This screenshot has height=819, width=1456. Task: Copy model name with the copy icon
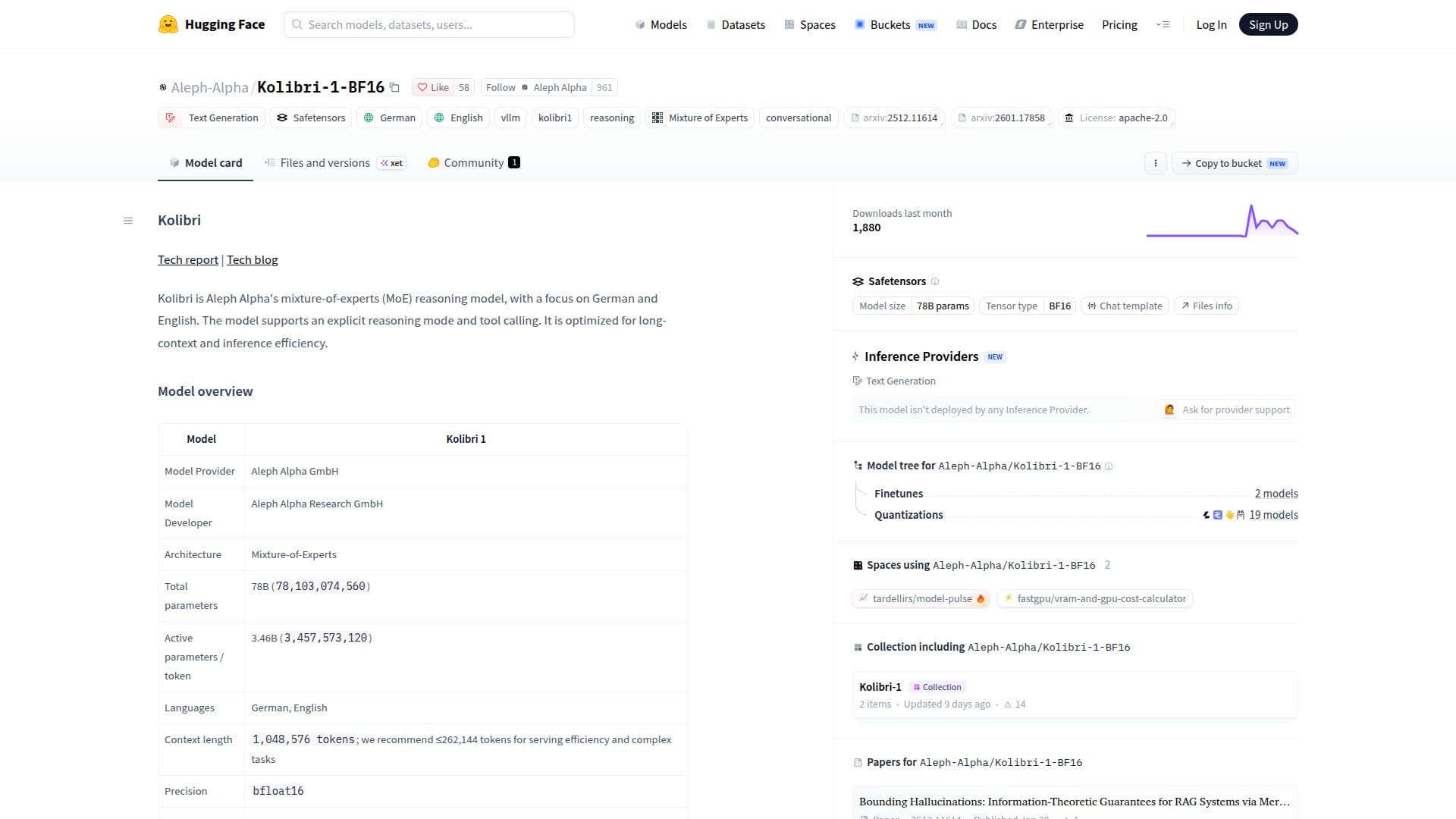(x=394, y=87)
